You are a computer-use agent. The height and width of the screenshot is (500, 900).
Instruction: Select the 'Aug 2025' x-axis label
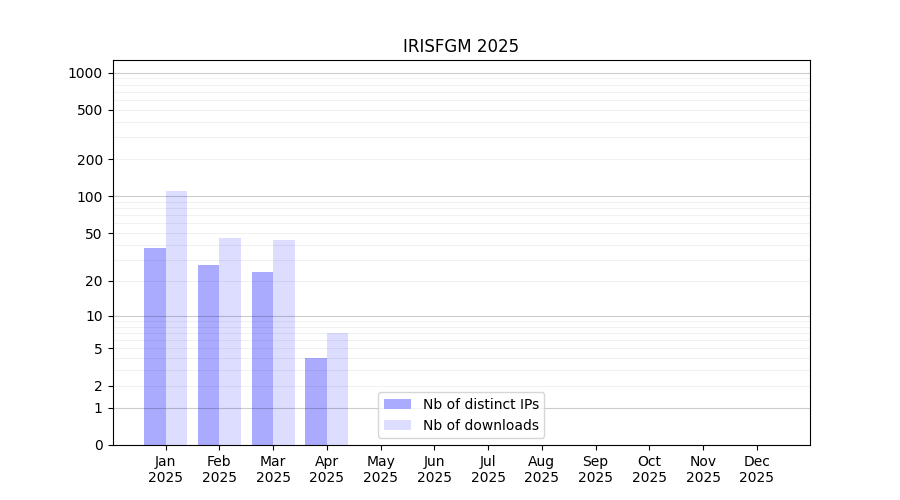coord(541,469)
